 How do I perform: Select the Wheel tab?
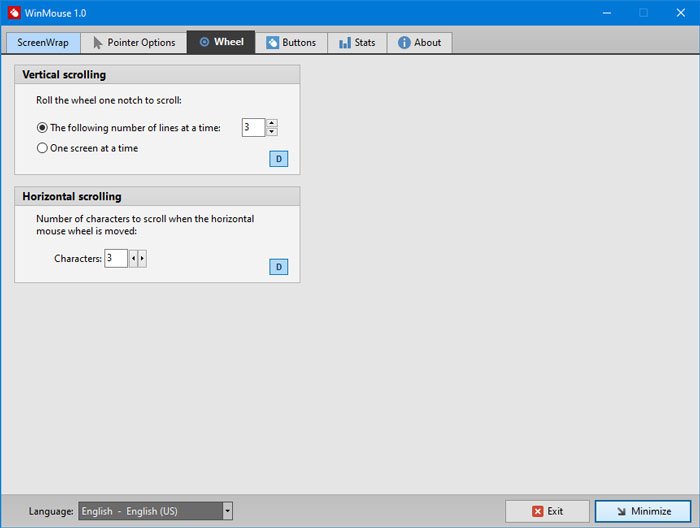(x=221, y=42)
